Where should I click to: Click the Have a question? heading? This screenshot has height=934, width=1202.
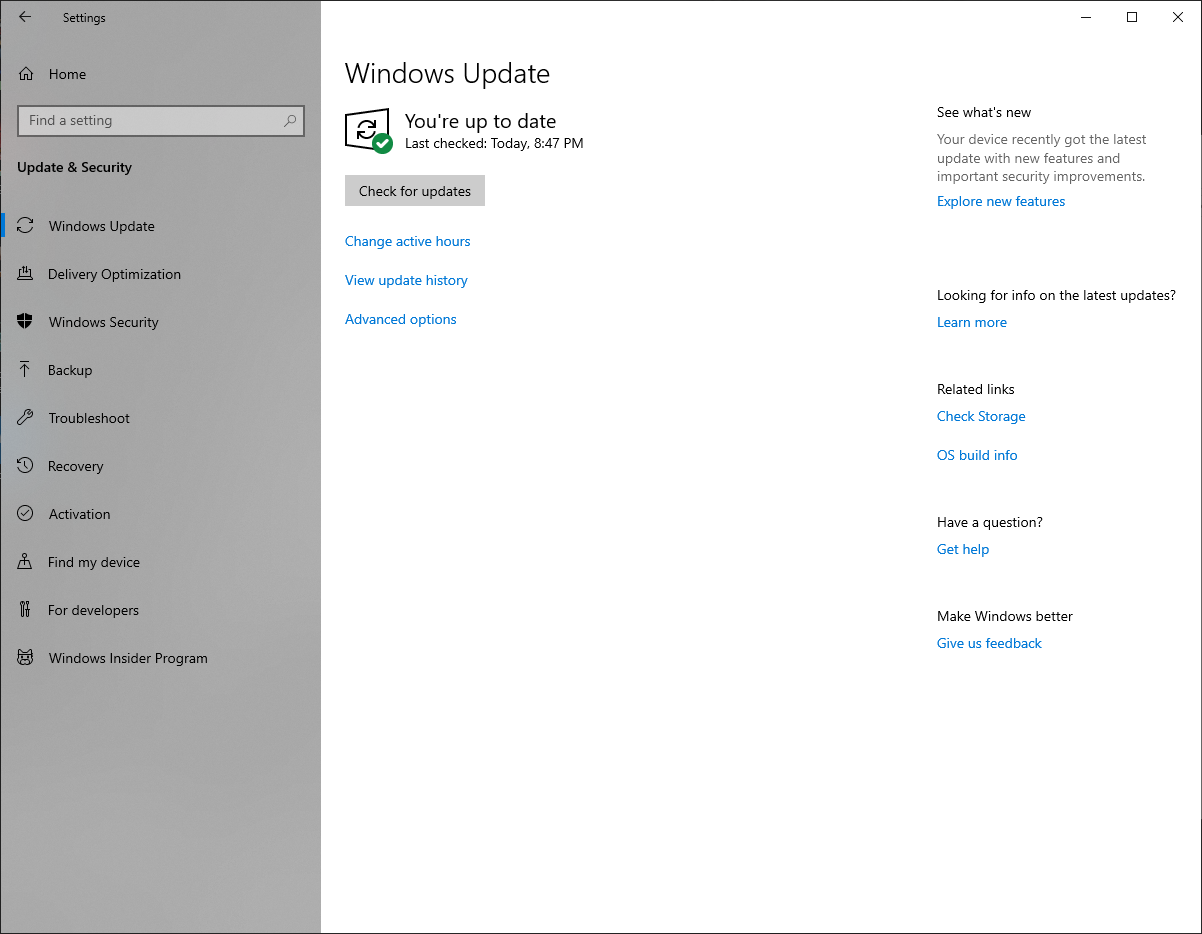[x=990, y=522]
